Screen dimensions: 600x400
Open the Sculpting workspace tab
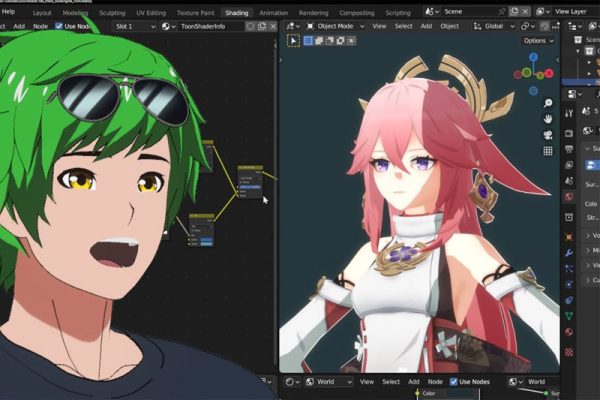[112, 13]
